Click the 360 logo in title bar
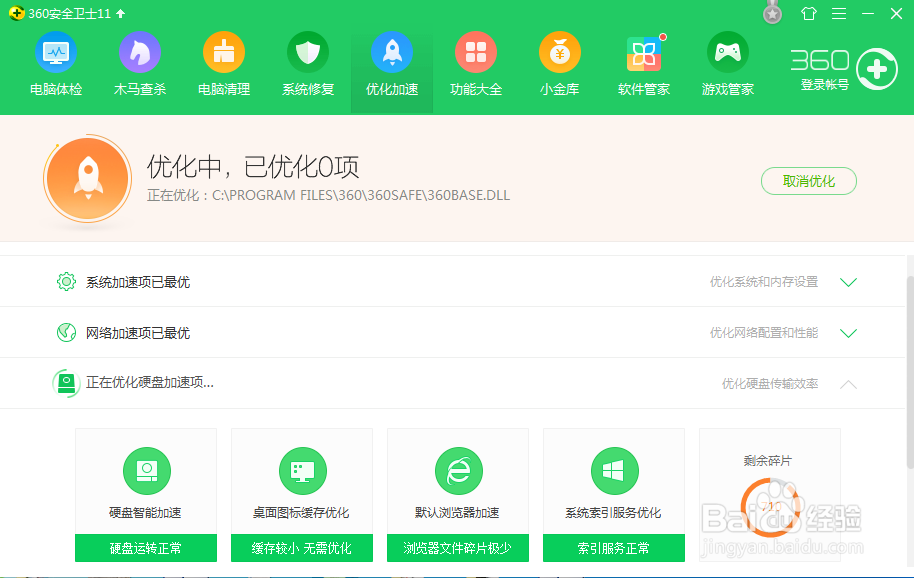 coord(16,13)
